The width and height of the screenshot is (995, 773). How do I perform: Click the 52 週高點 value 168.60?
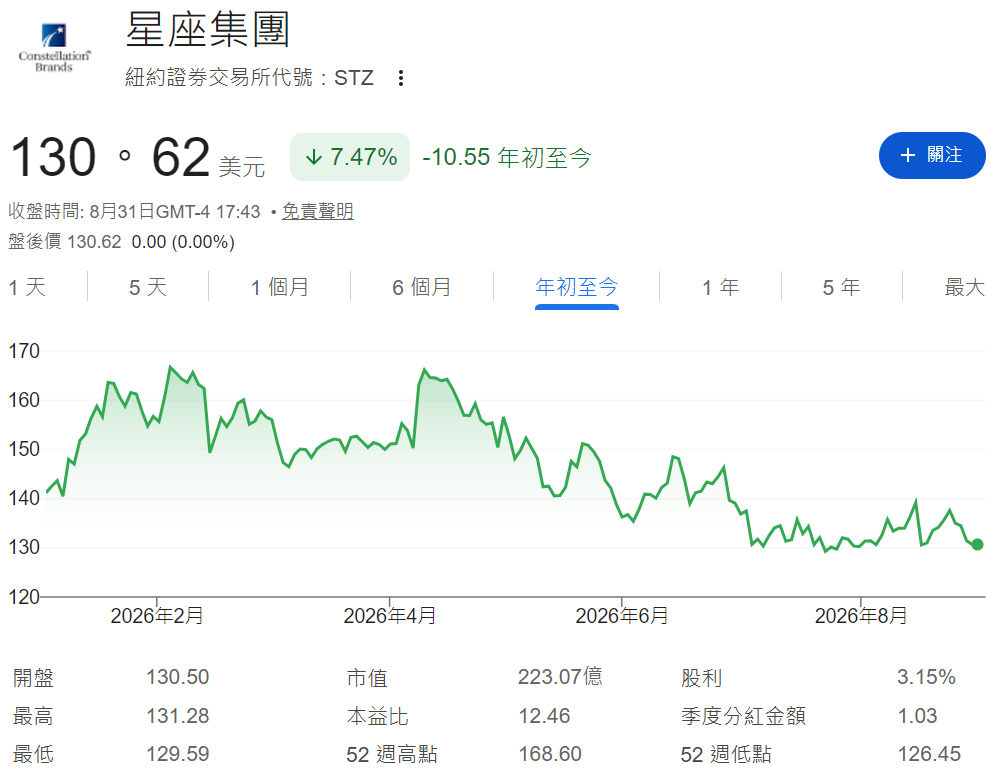[x=550, y=754]
